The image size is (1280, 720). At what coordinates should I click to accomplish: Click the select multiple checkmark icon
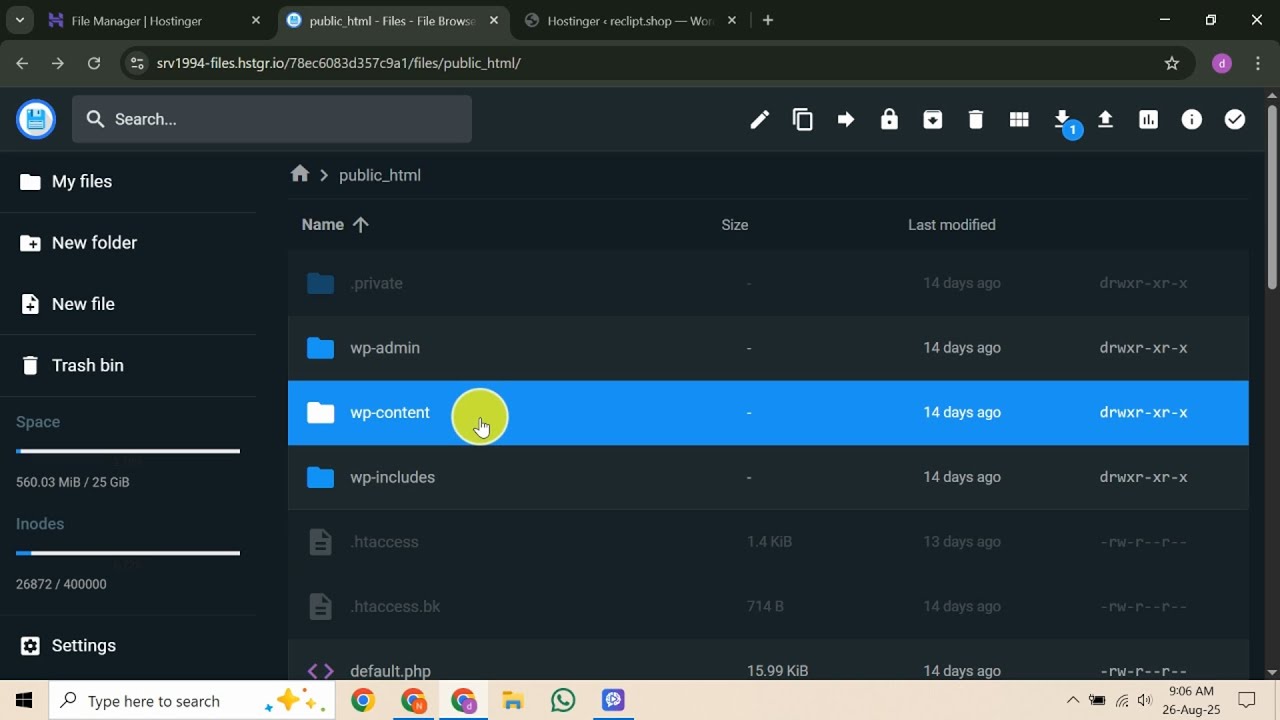pos(1235,120)
